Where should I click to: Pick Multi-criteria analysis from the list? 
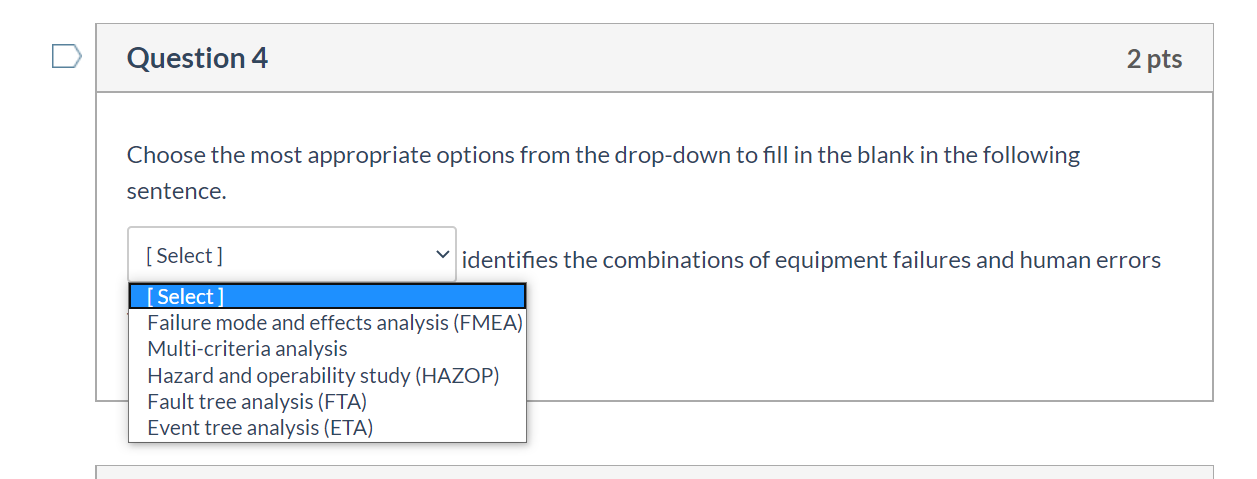pyautogui.click(x=247, y=349)
